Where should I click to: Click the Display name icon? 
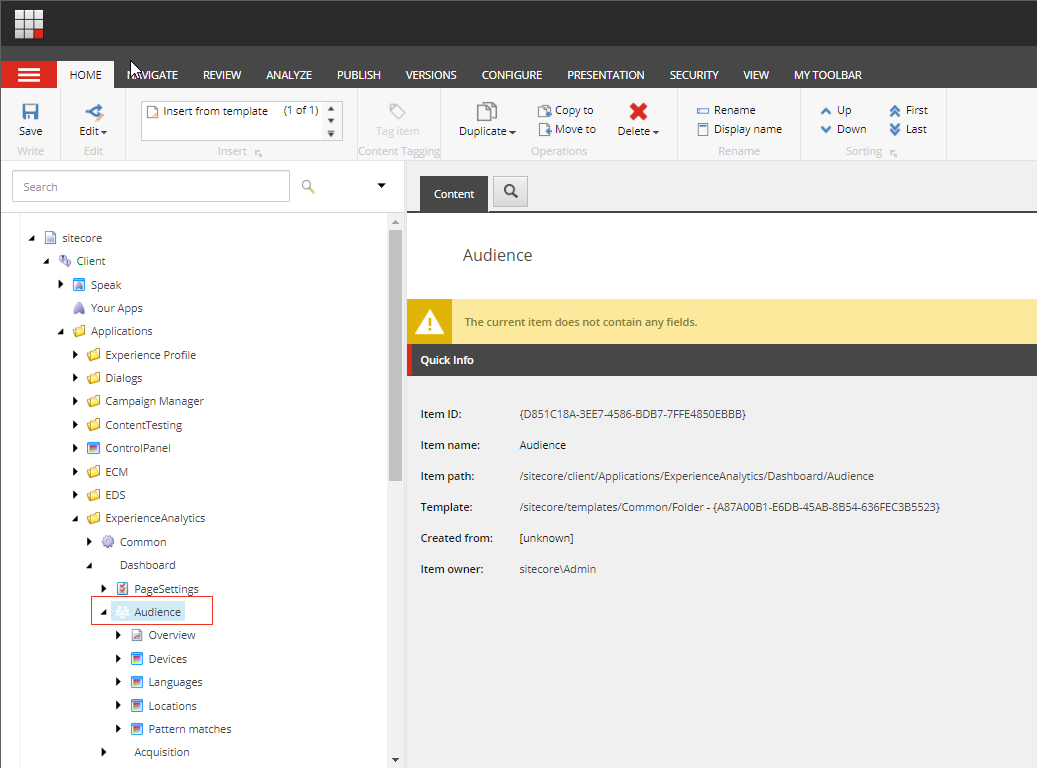click(703, 129)
